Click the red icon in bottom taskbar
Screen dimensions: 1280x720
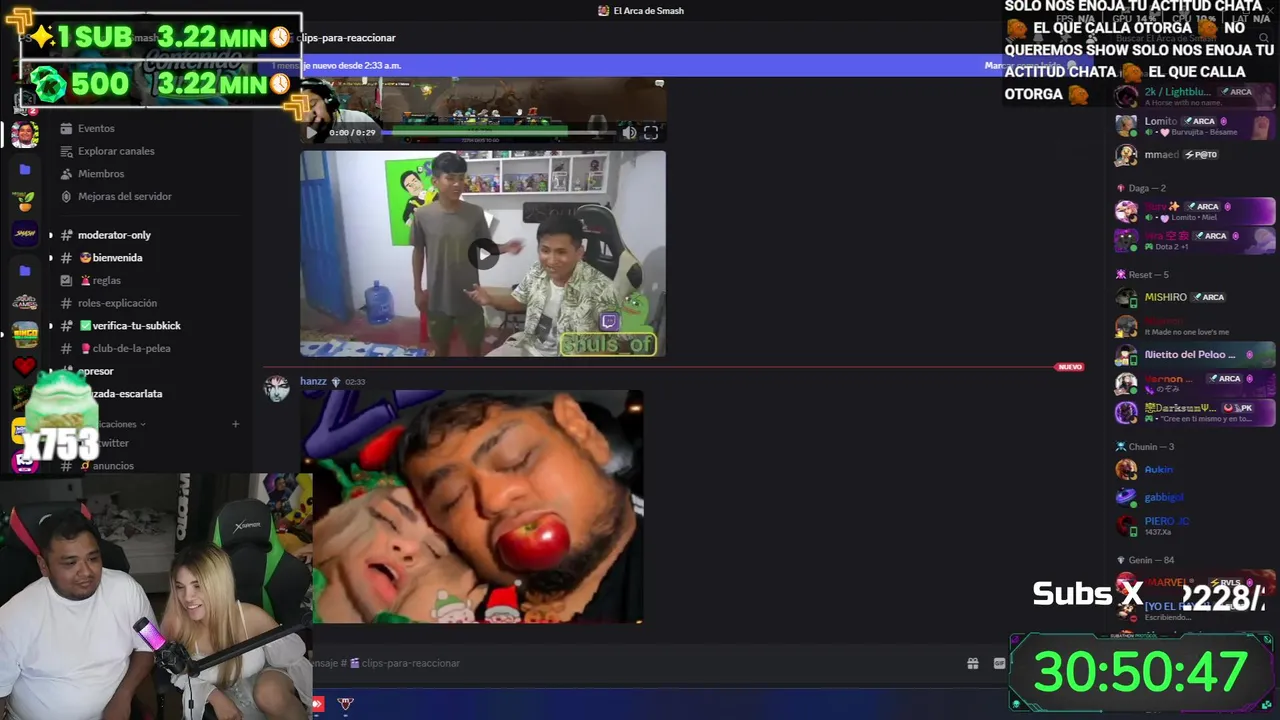318,704
